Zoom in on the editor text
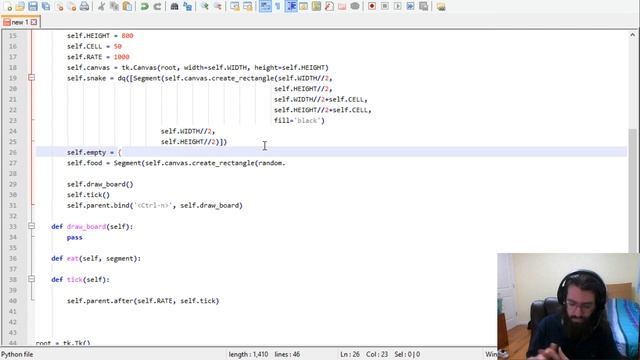Screen dimensions: 640x360 point(204,6)
